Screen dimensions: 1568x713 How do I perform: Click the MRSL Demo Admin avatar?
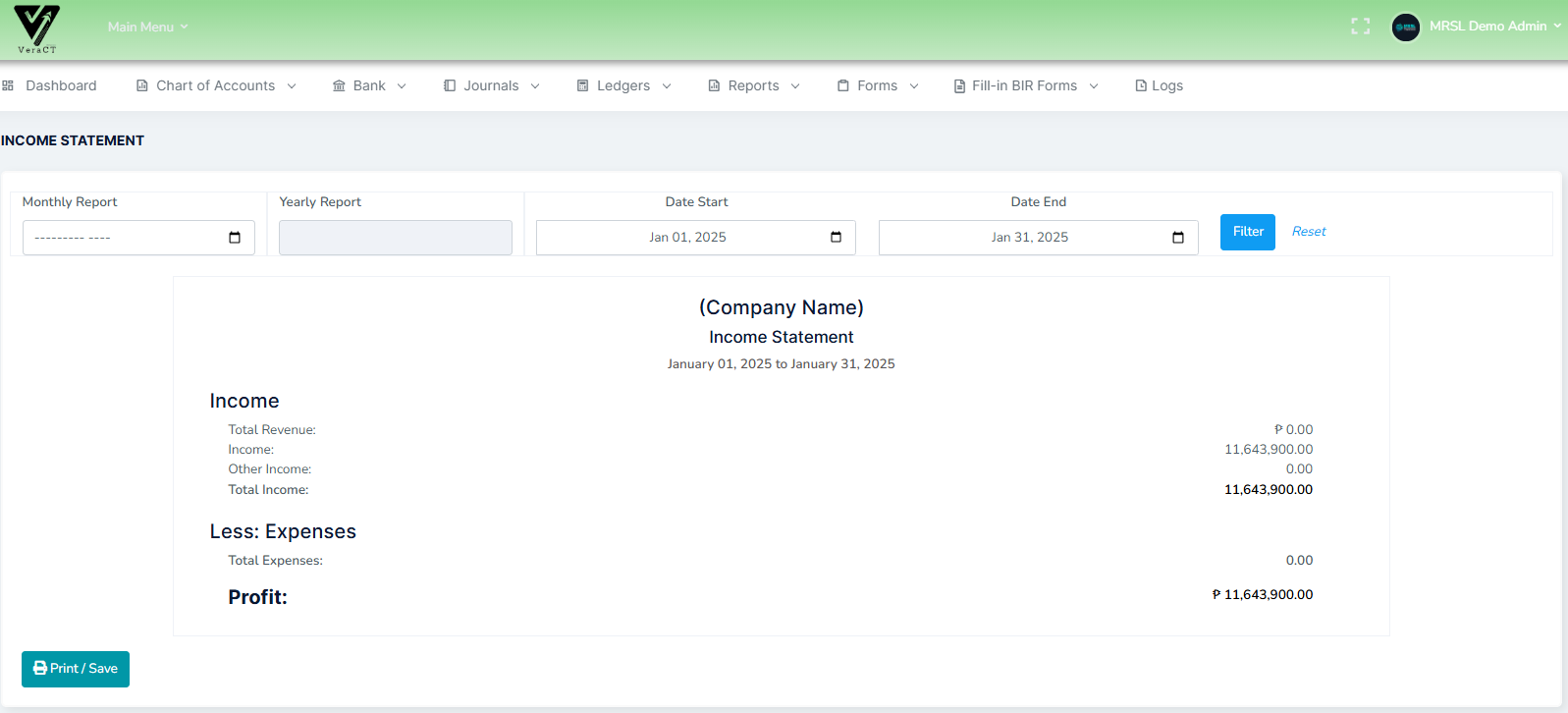[1405, 27]
